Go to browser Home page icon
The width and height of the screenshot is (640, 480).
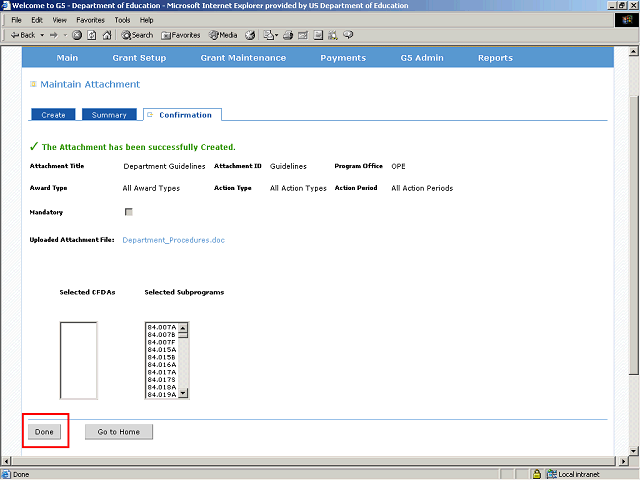[107, 35]
